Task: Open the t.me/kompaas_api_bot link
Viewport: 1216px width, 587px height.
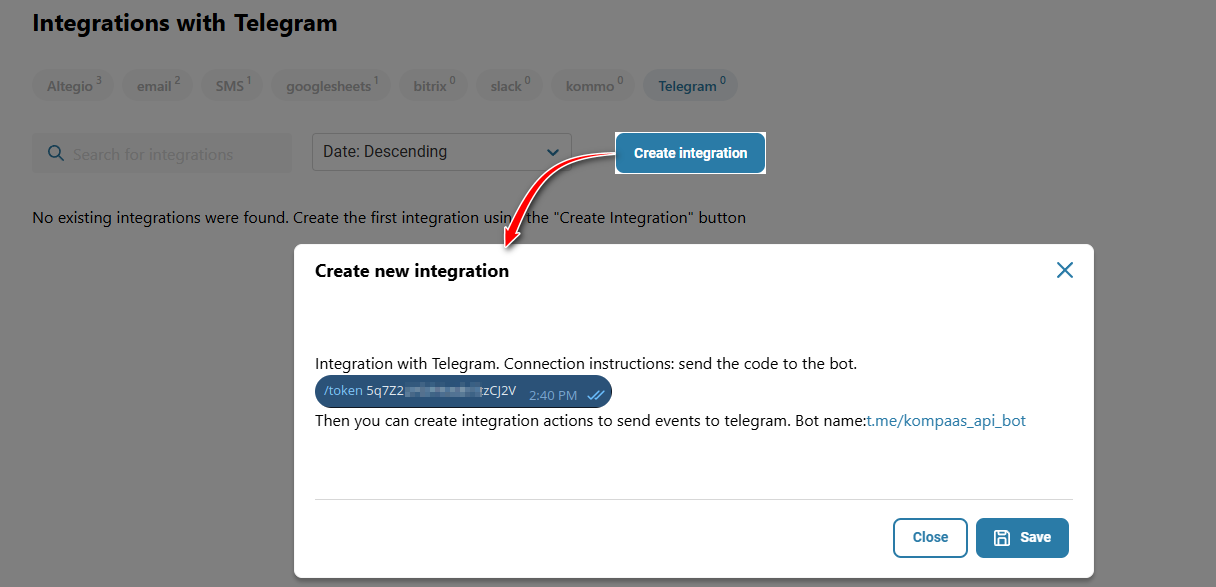Action: point(946,421)
